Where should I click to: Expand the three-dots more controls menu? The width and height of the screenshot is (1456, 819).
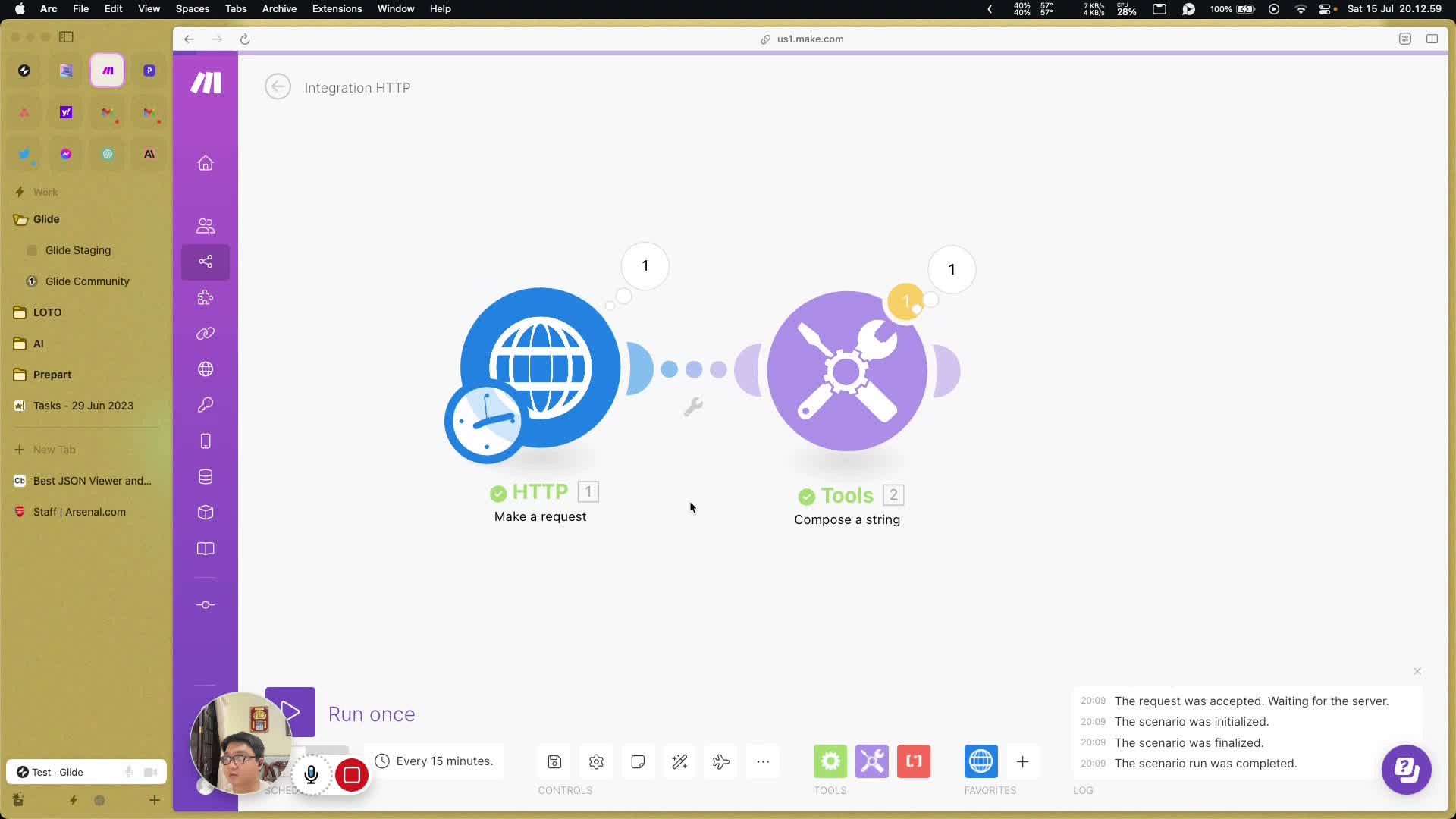pyautogui.click(x=763, y=761)
